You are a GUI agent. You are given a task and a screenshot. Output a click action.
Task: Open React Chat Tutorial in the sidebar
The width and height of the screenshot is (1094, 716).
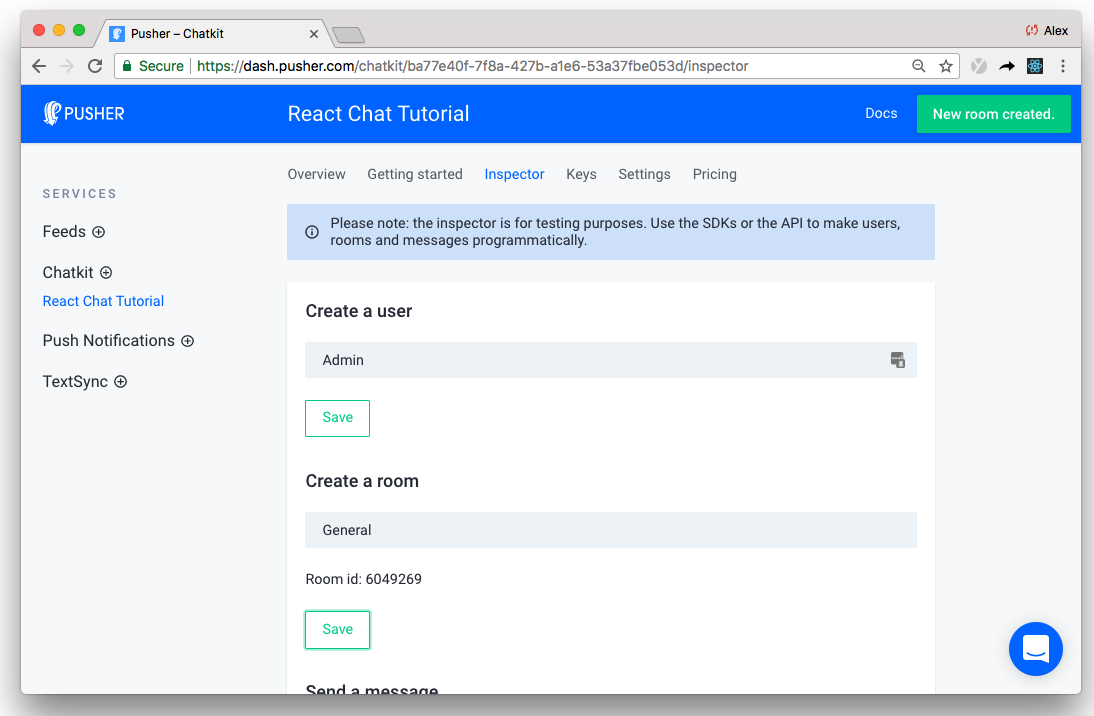click(103, 301)
